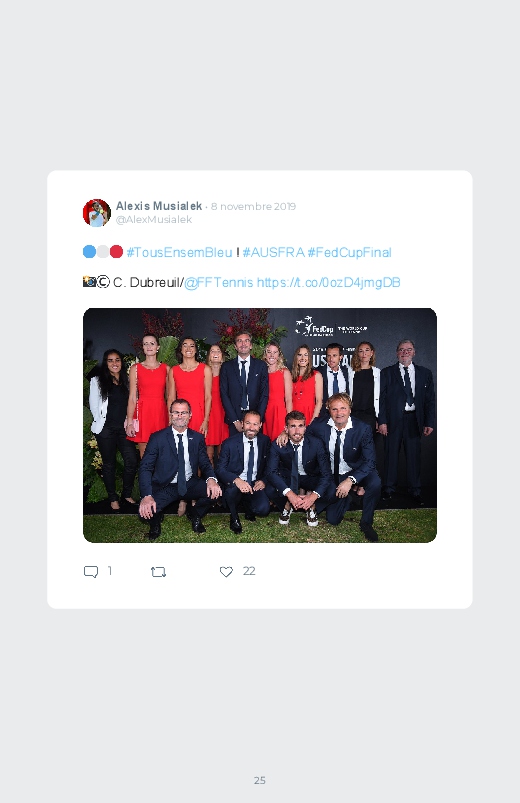
Task: Click the camera emoji in the tweet
Action: [89, 282]
